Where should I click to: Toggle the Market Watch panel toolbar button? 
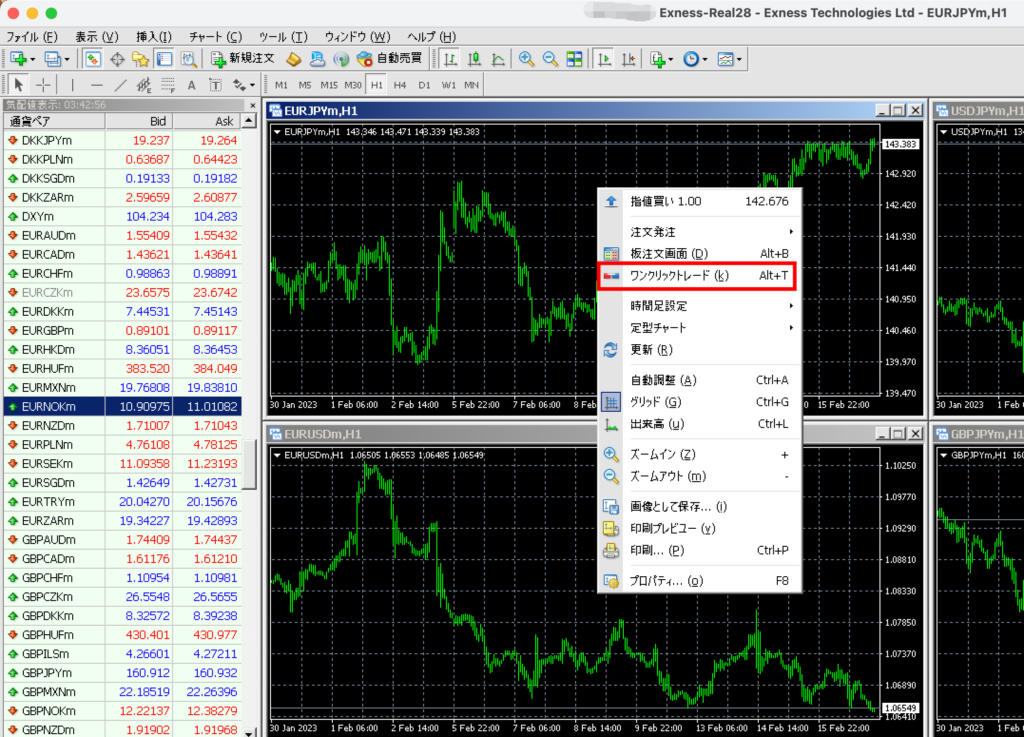click(93, 59)
